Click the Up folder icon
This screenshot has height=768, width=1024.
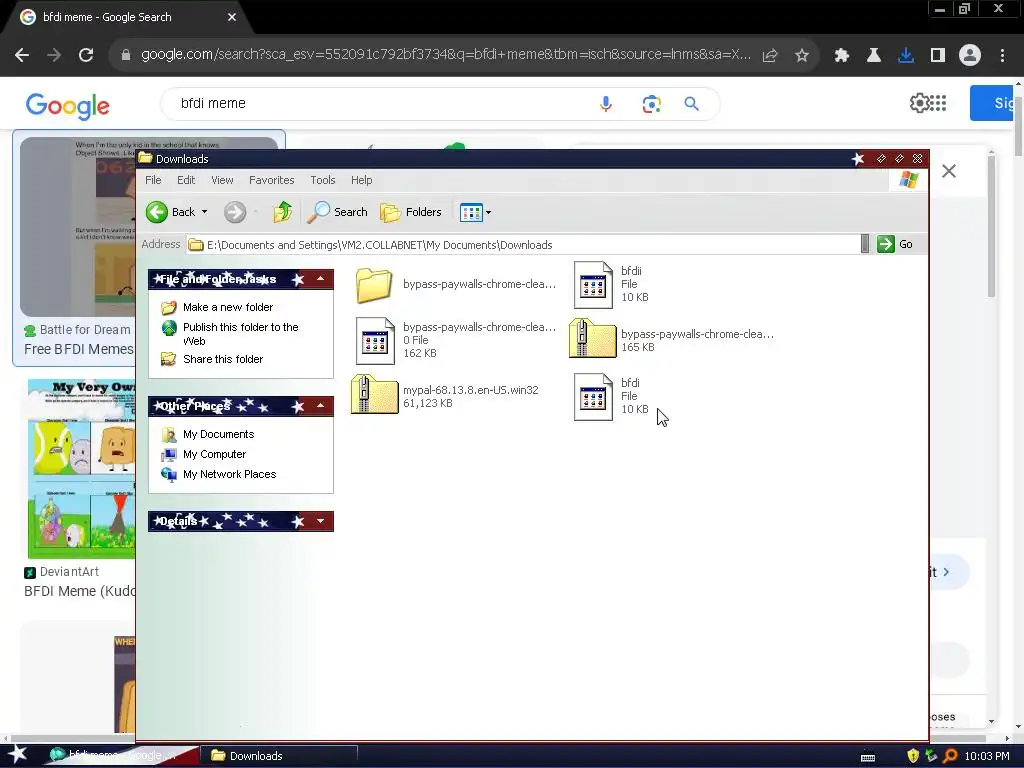pos(283,212)
